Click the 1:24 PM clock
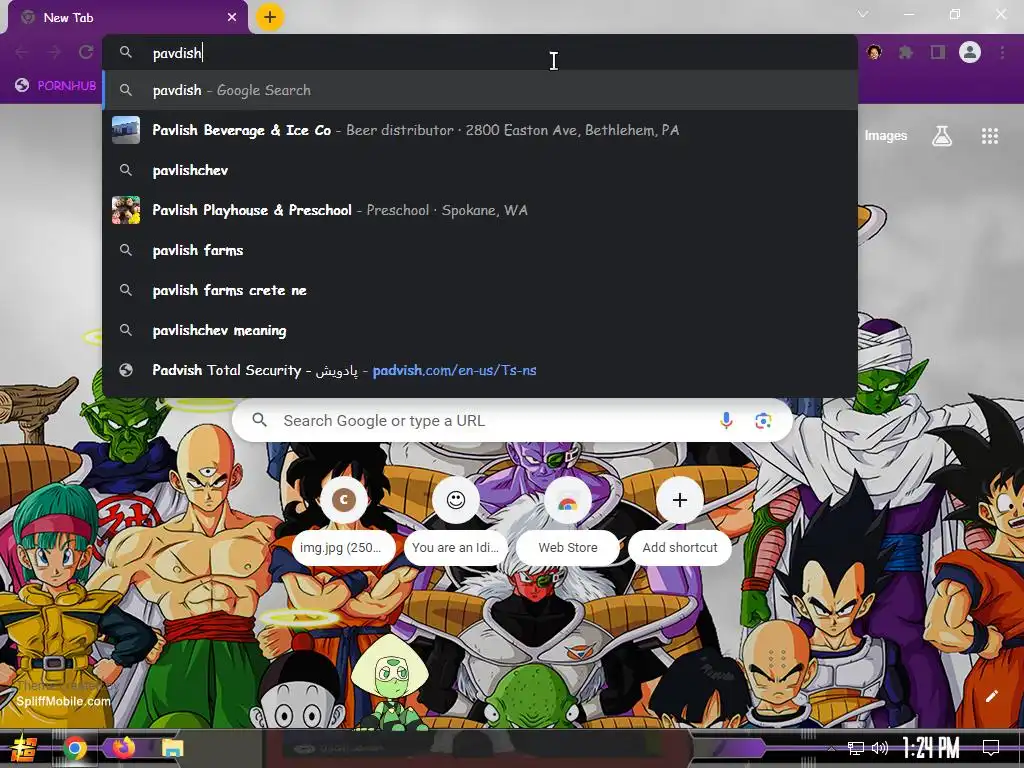The image size is (1024, 768). pos(931,748)
